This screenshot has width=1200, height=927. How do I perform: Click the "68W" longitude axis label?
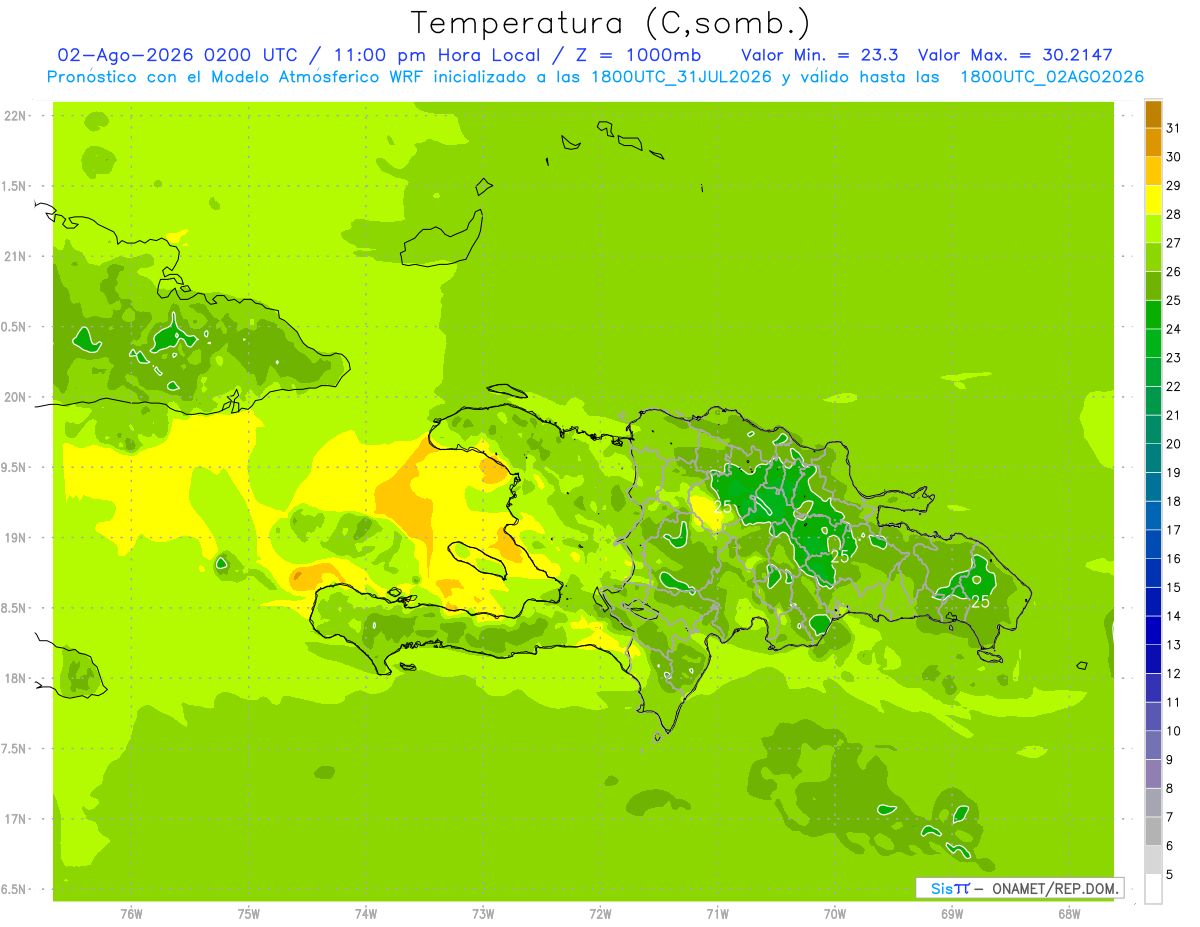(1069, 914)
